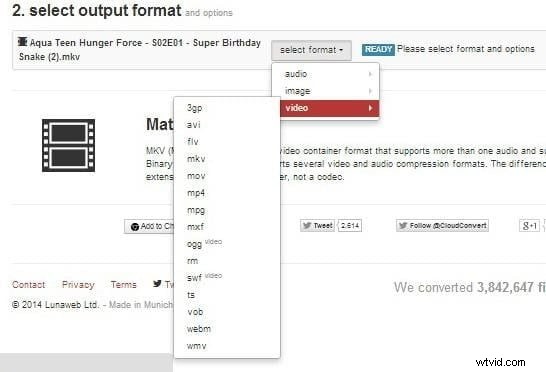Click the '2. select output format' heading
Image resolution: width=546 pixels, height=372 pixels.
(x=97, y=10)
